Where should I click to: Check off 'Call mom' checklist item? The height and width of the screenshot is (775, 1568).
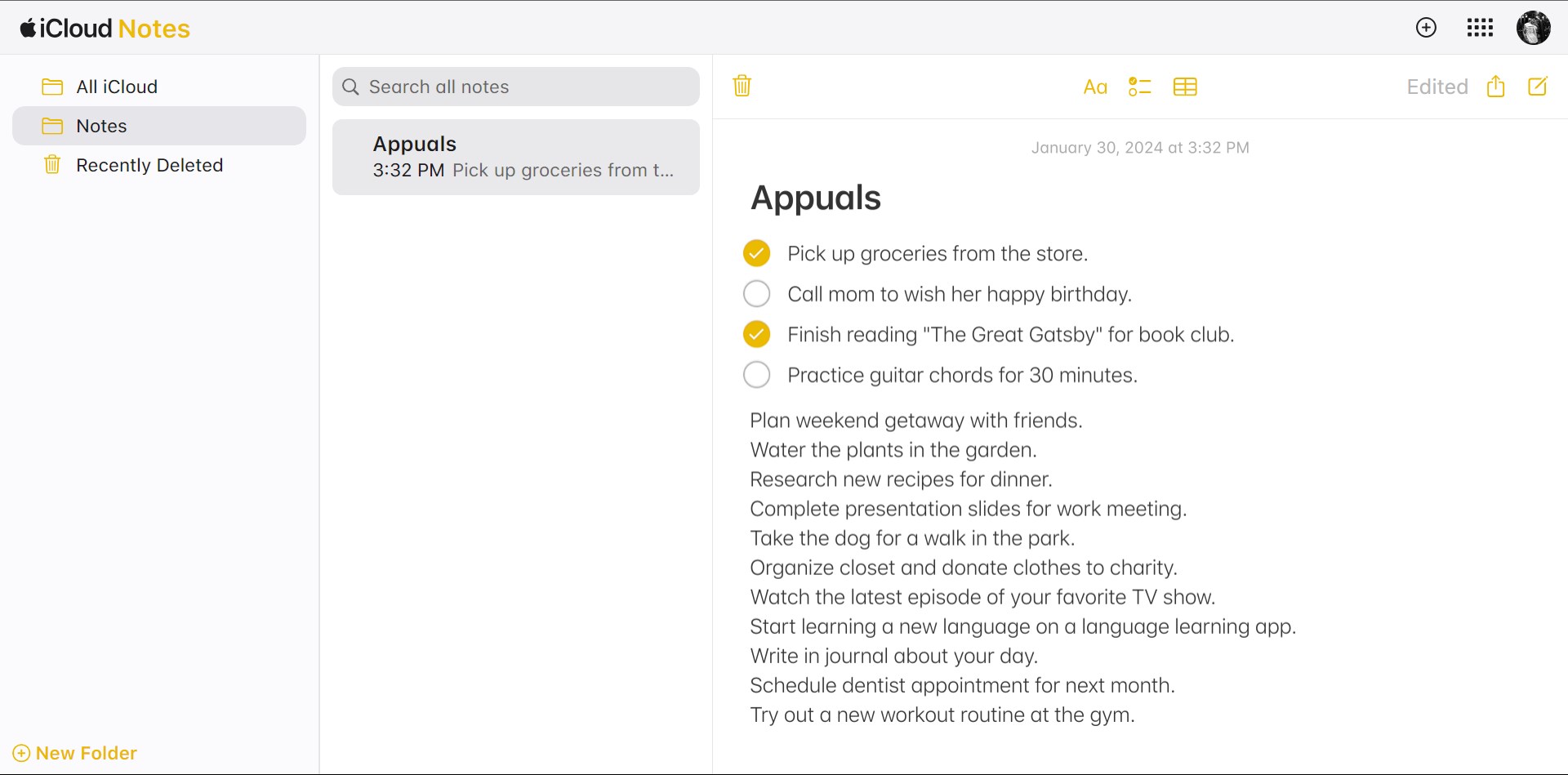pos(756,293)
